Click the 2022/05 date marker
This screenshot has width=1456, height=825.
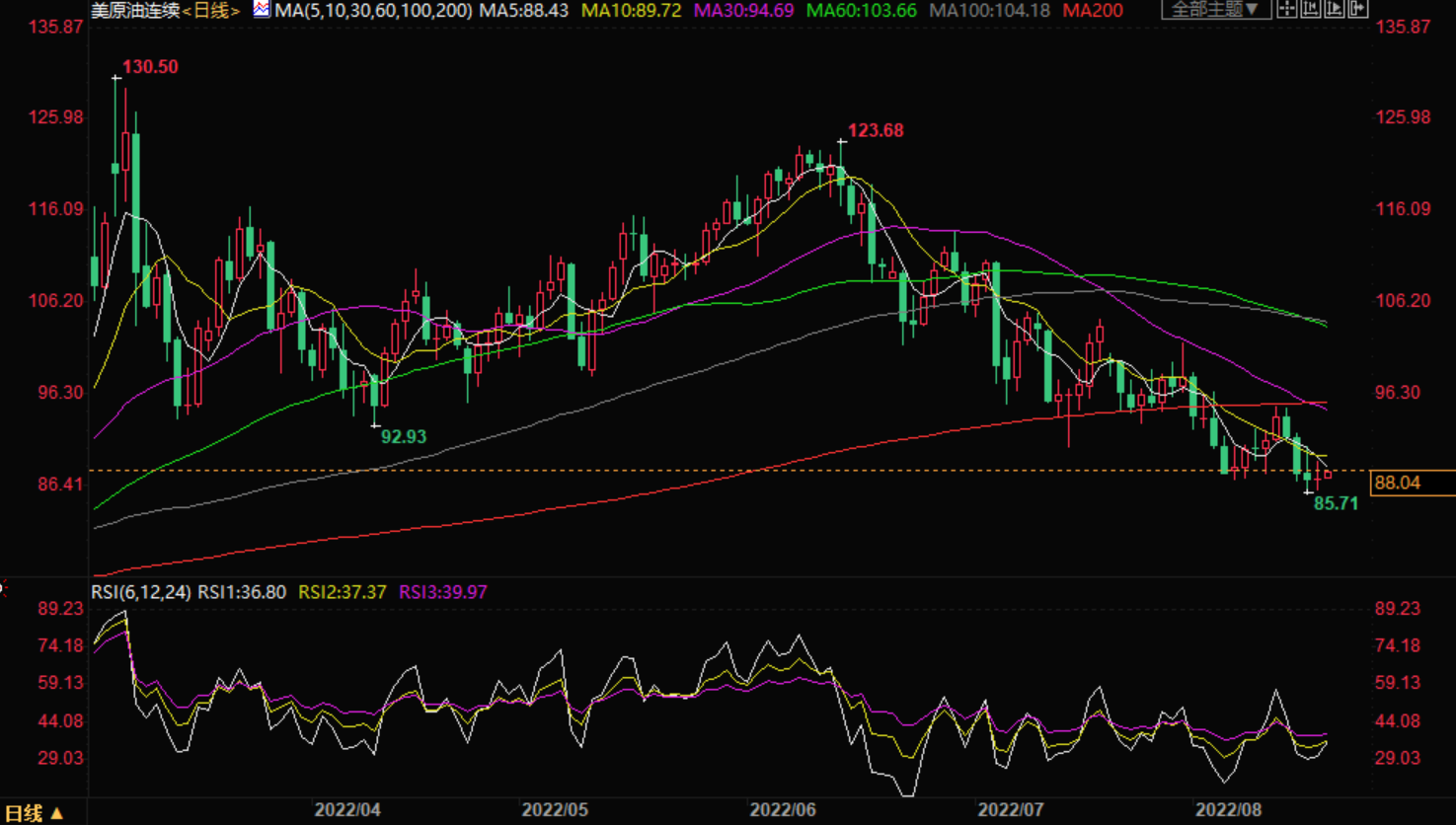pyautogui.click(x=555, y=810)
